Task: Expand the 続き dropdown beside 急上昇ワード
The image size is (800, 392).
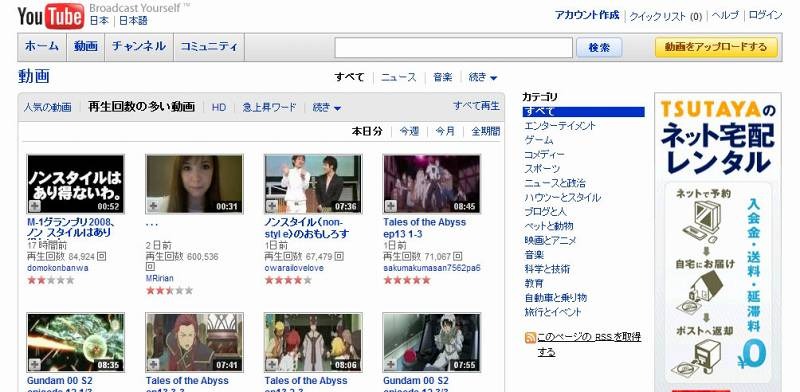Action: pyautogui.click(x=327, y=108)
